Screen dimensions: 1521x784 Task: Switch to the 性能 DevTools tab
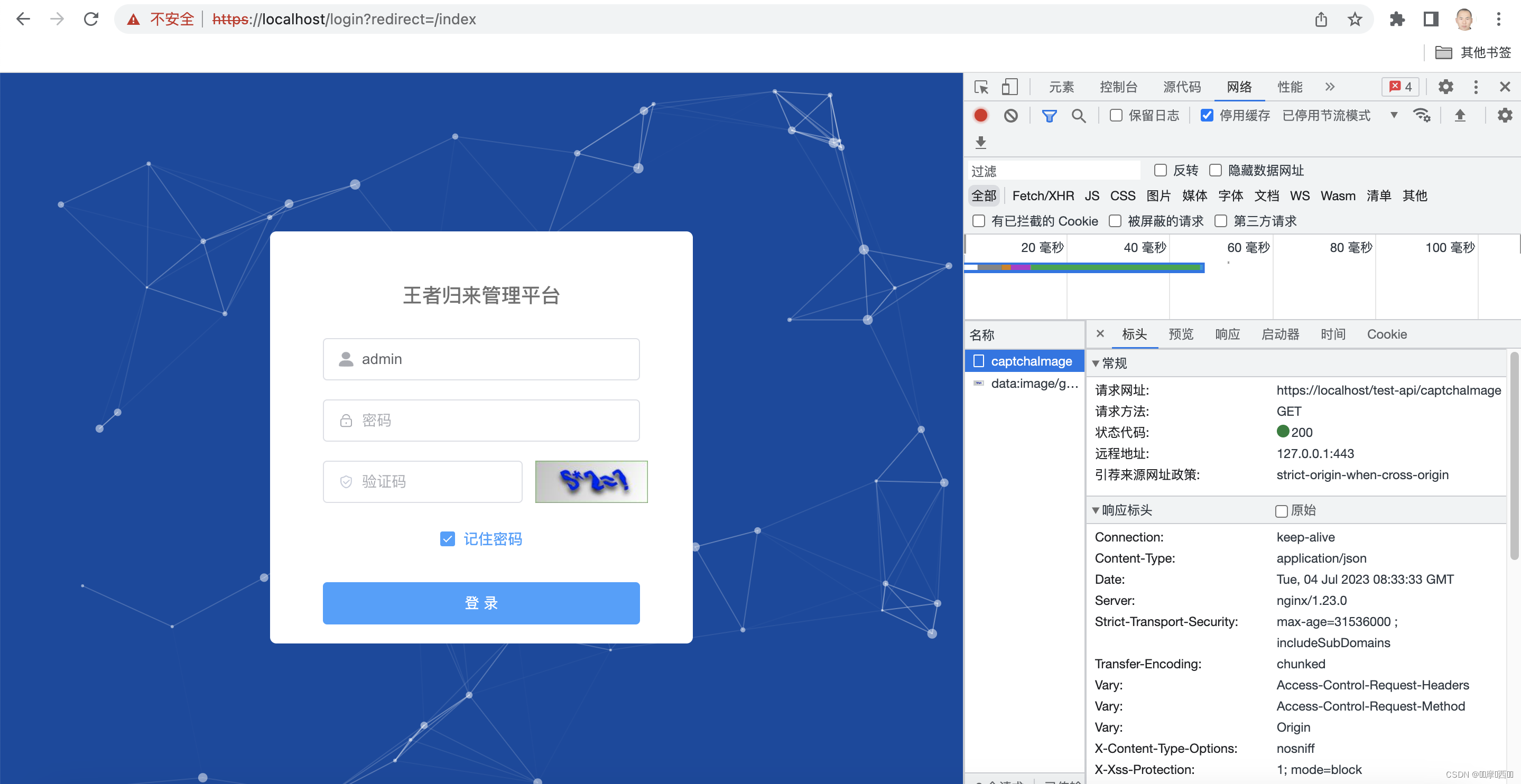pyautogui.click(x=1290, y=87)
